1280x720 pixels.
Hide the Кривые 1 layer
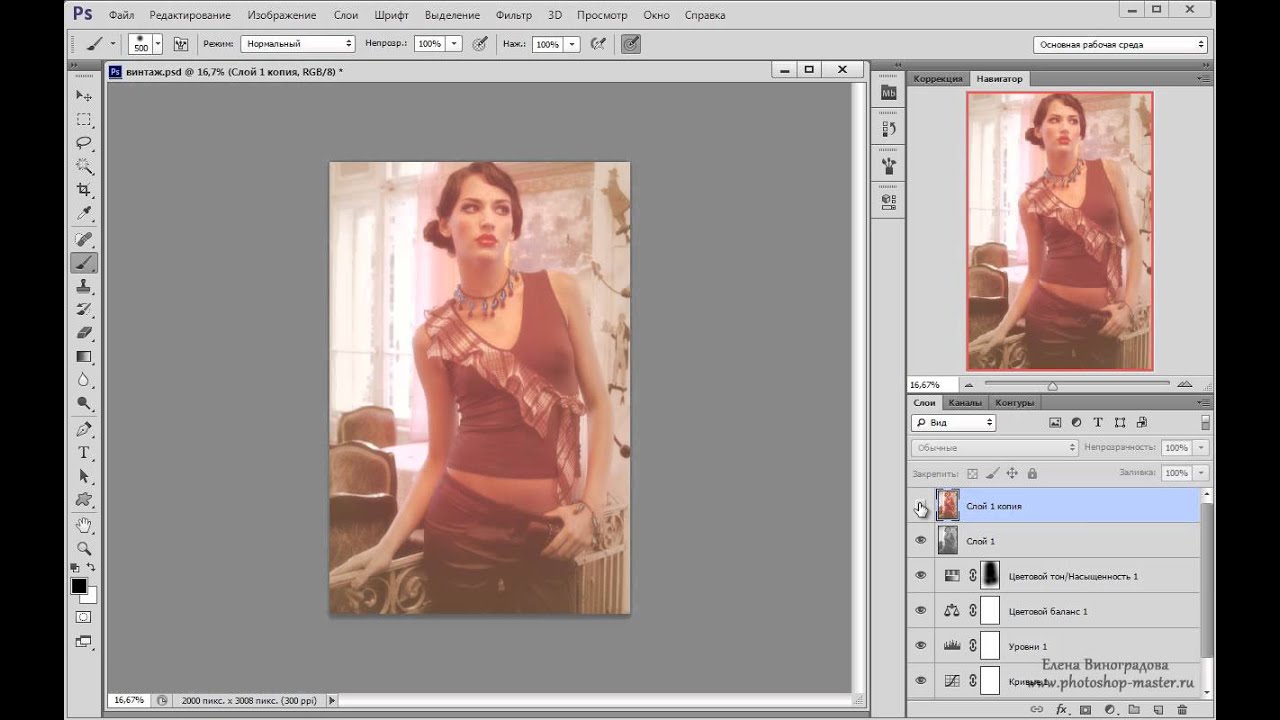[921, 681]
